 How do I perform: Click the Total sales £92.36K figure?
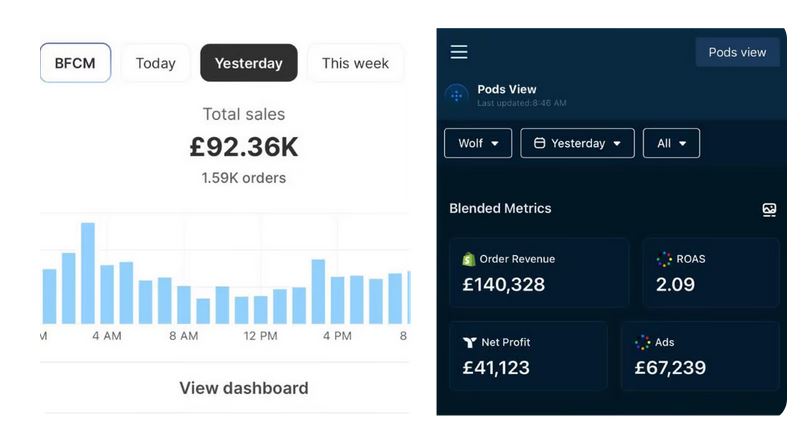click(x=244, y=147)
